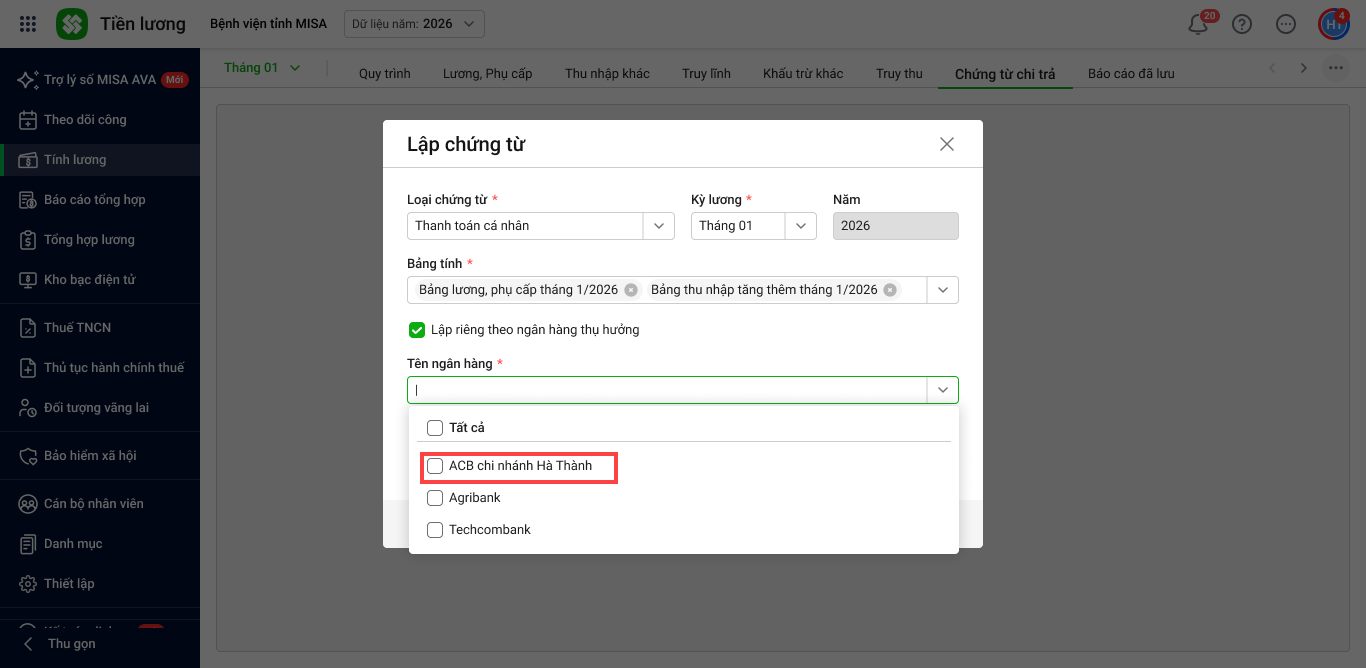Remove the Bảng lương, phụ cấp tháng 1/2026 tag
1366x668 pixels.
pyautogui.click(x=631, y=290)
